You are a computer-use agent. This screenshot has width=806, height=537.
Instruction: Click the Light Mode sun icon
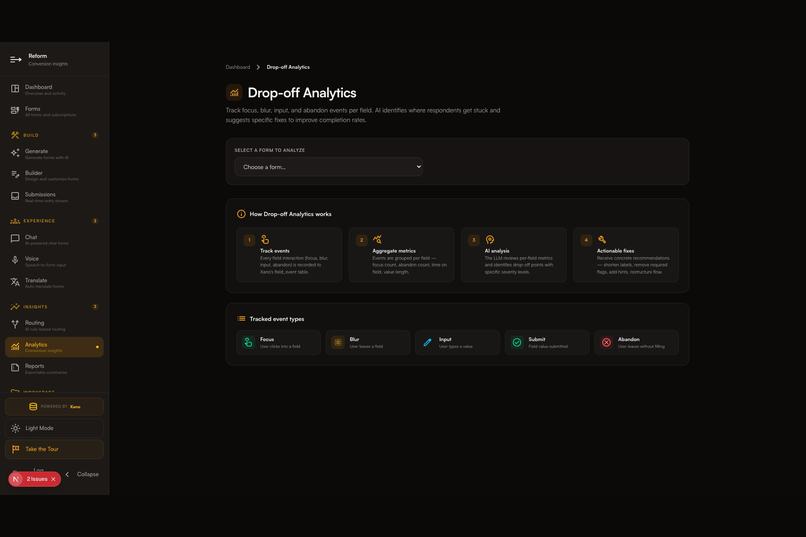pos(15,428)
